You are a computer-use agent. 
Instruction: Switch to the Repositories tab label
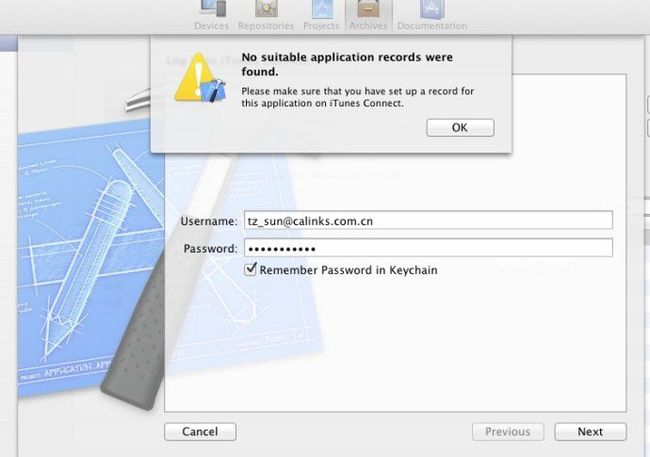pos(266,26)
